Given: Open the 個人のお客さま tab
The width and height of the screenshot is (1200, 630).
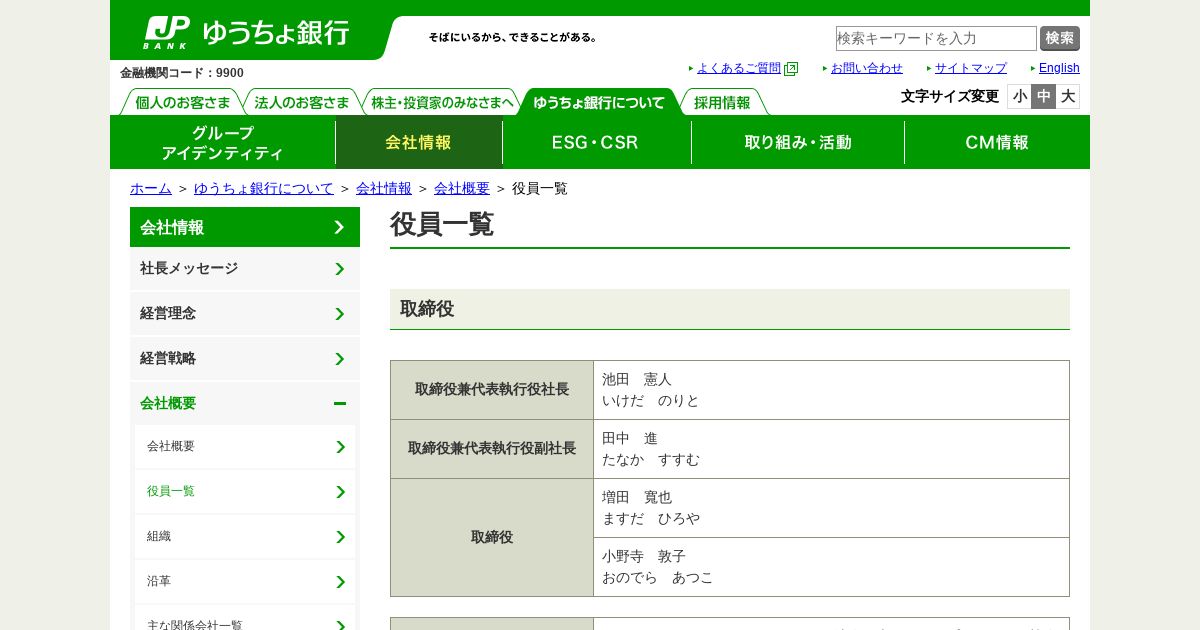Looking at the screenshot, I should [x=182, y=102].
